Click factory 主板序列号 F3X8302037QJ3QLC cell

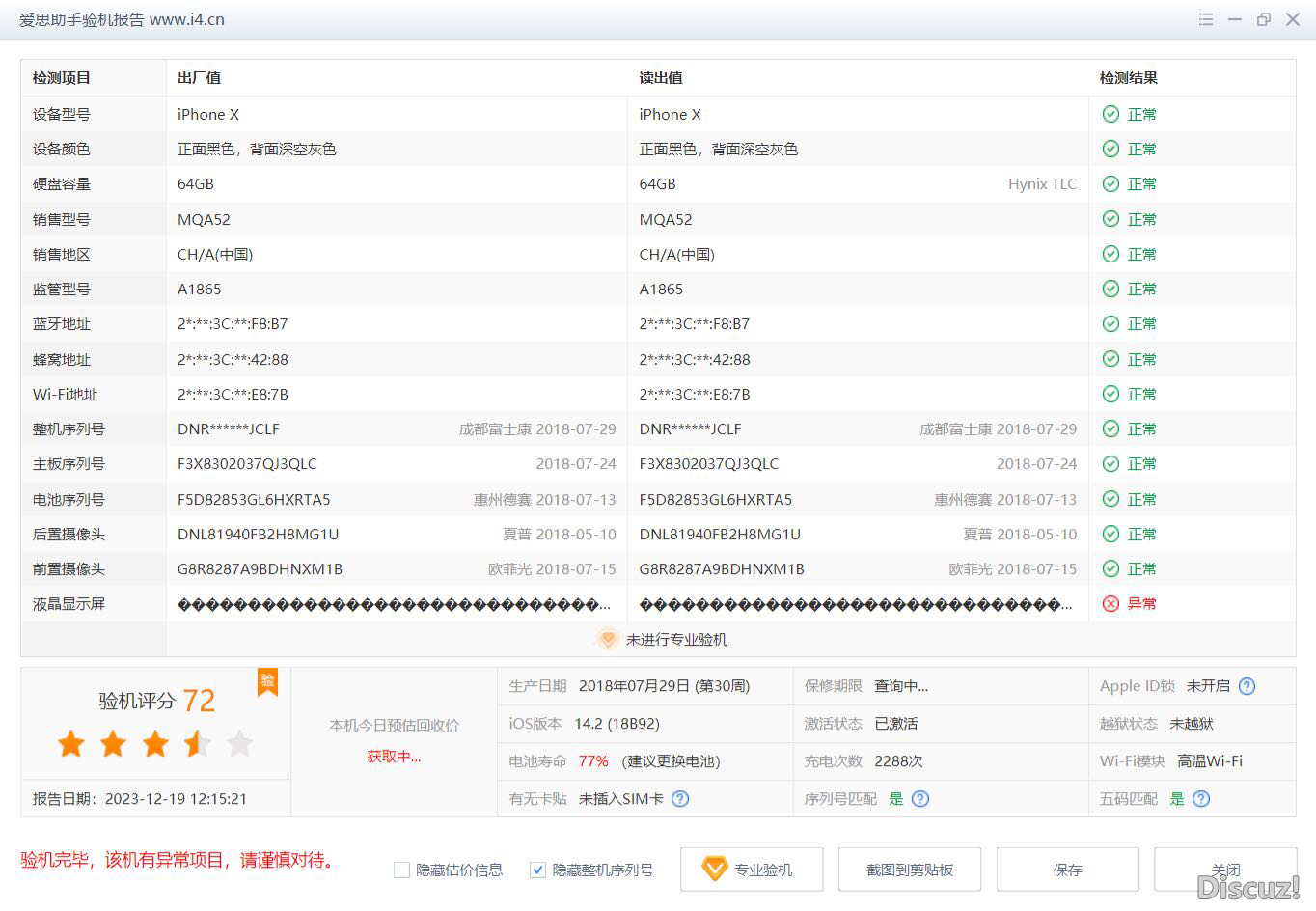247,463
